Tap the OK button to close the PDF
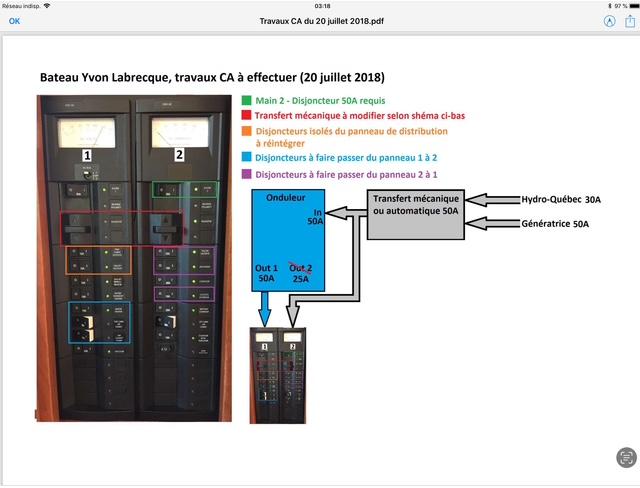This screenshot has height=488, width=640. tap(14, 21)
